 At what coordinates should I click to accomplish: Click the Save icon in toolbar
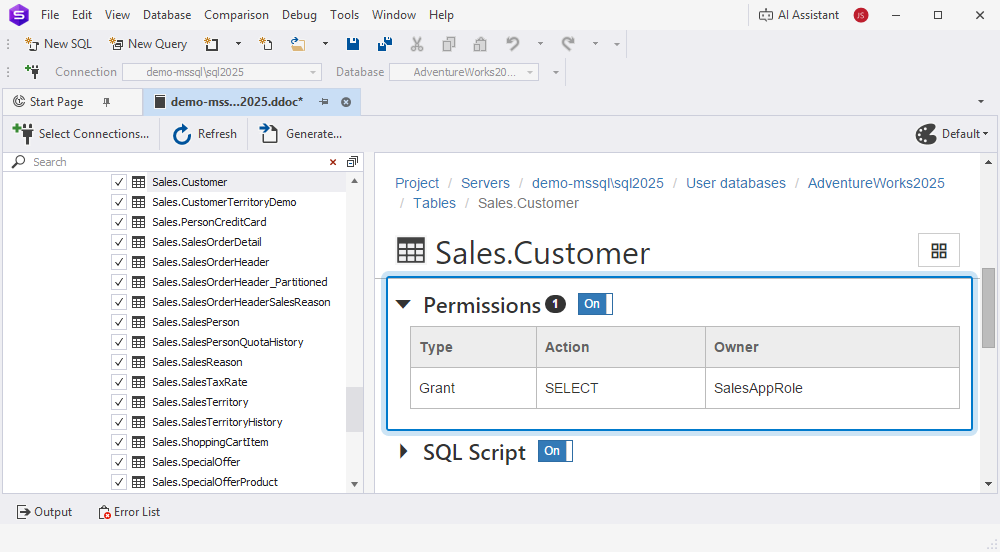(353, 44)
